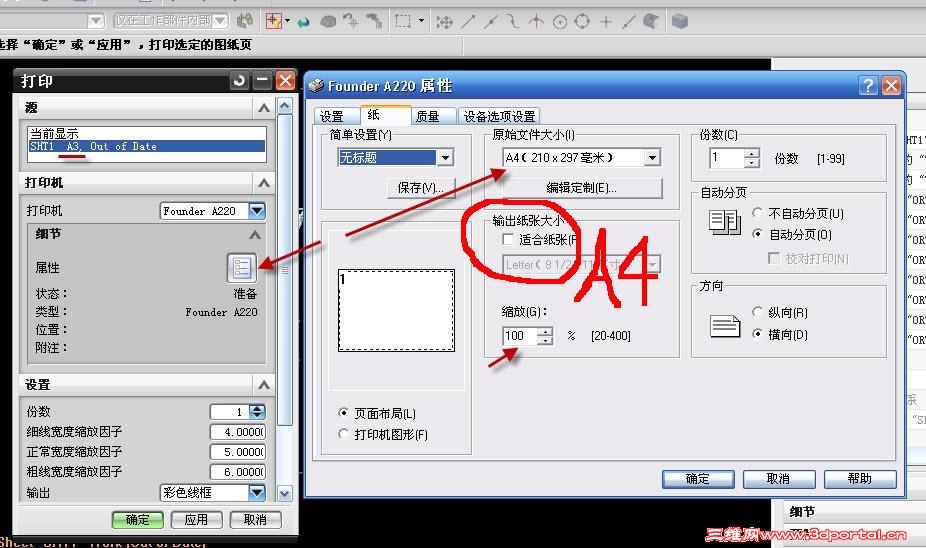This screenshot has height=548, width=926.
Task: Open dropdown arrow beside red selection tool
Action: pyautogui.click(x=287, y=21)
